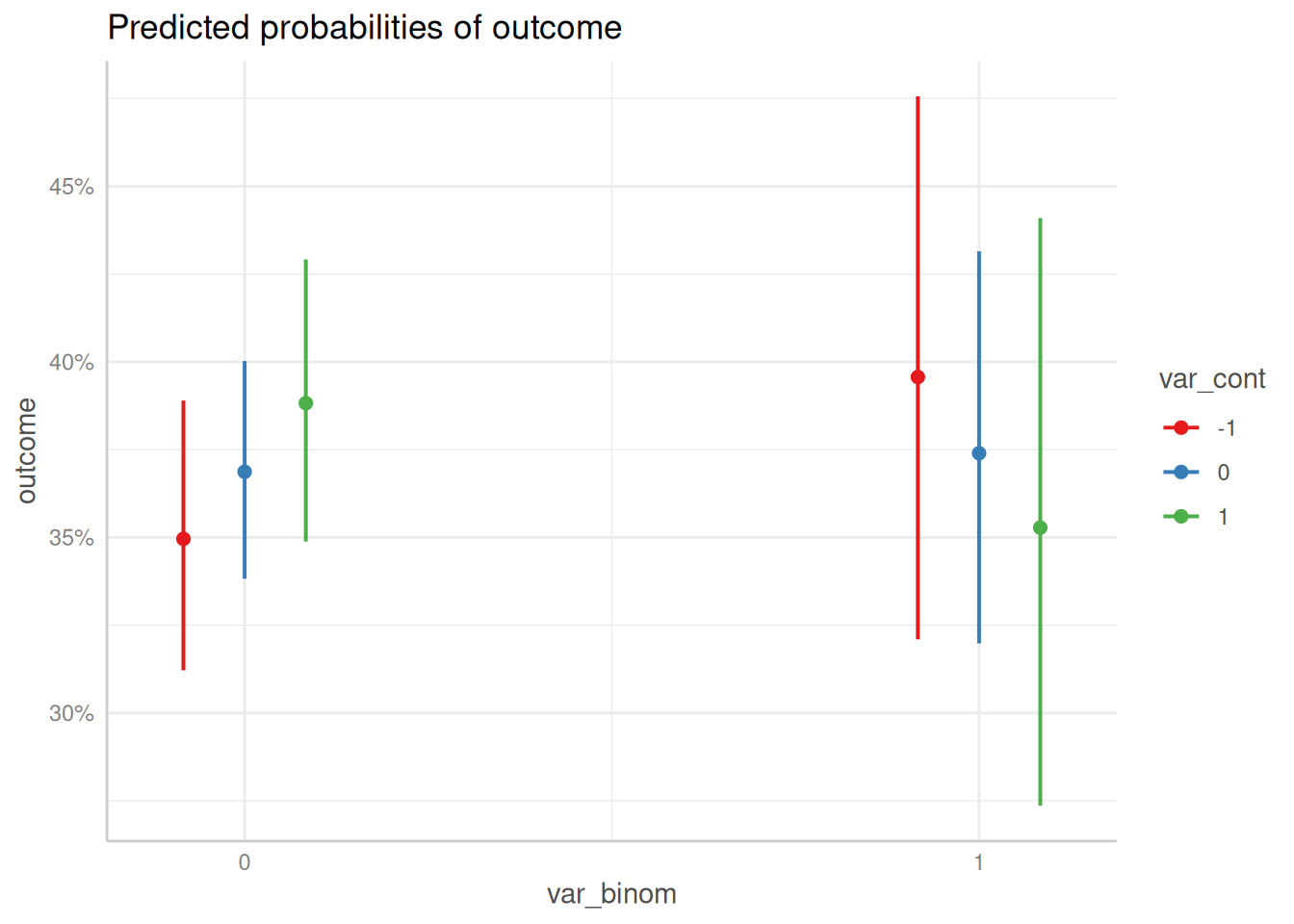
Task: Click the 30% y-axis tick label
Action: point(71,714)
